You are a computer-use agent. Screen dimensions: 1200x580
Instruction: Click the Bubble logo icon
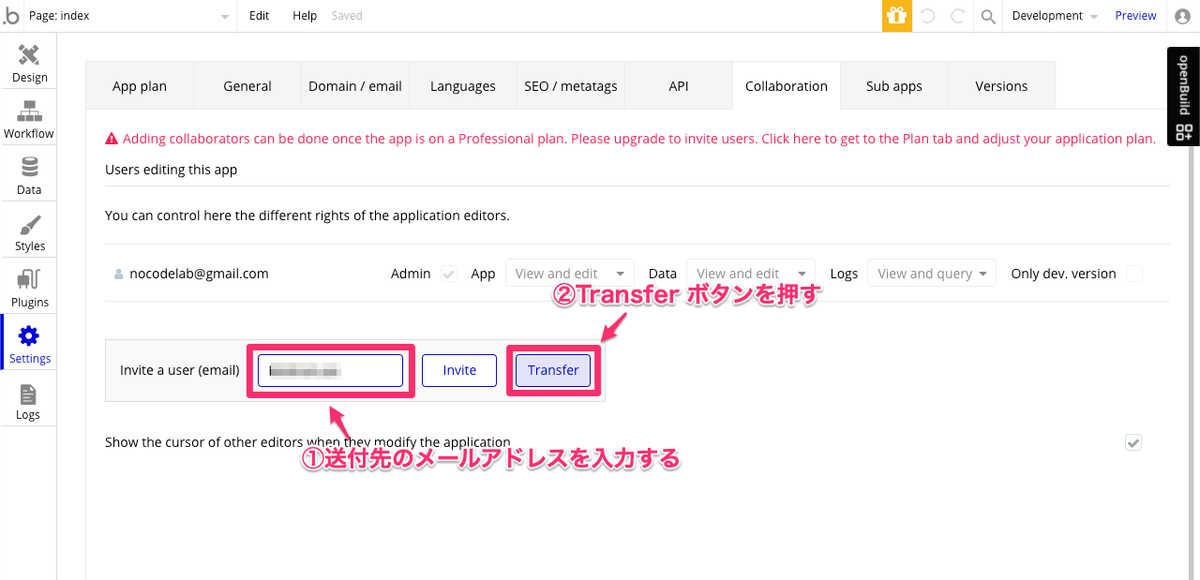click(x=11, y=16)
